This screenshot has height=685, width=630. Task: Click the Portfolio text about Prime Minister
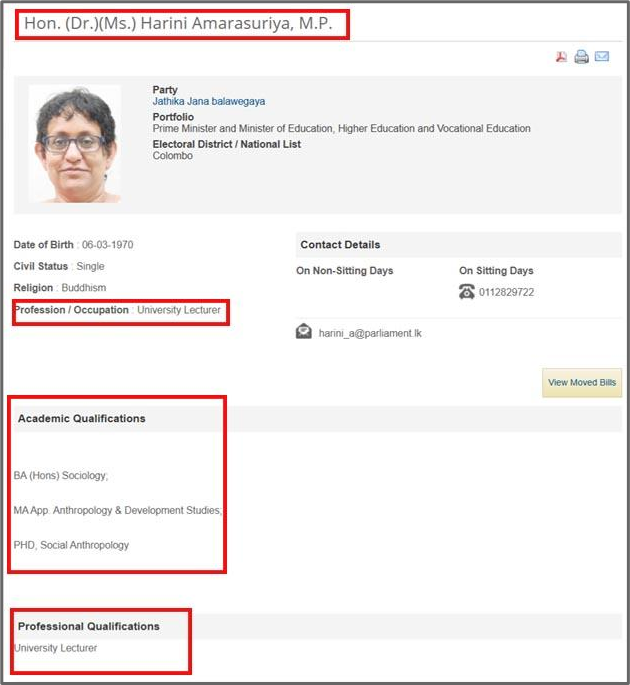pos(342,128)
